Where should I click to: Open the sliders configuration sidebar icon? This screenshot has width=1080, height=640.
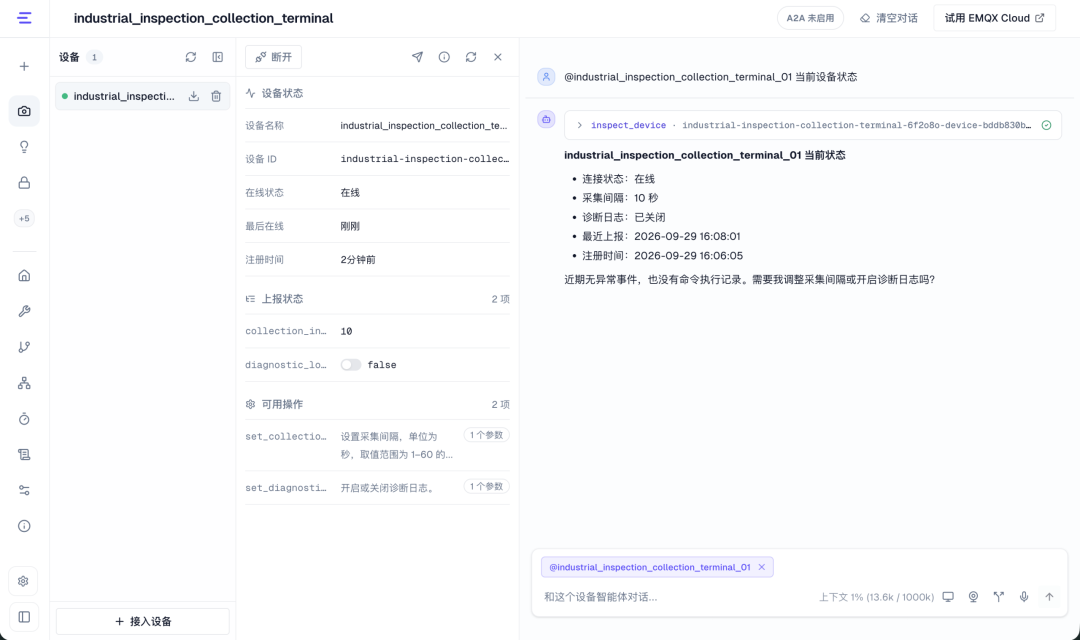(x=24, y=491)
